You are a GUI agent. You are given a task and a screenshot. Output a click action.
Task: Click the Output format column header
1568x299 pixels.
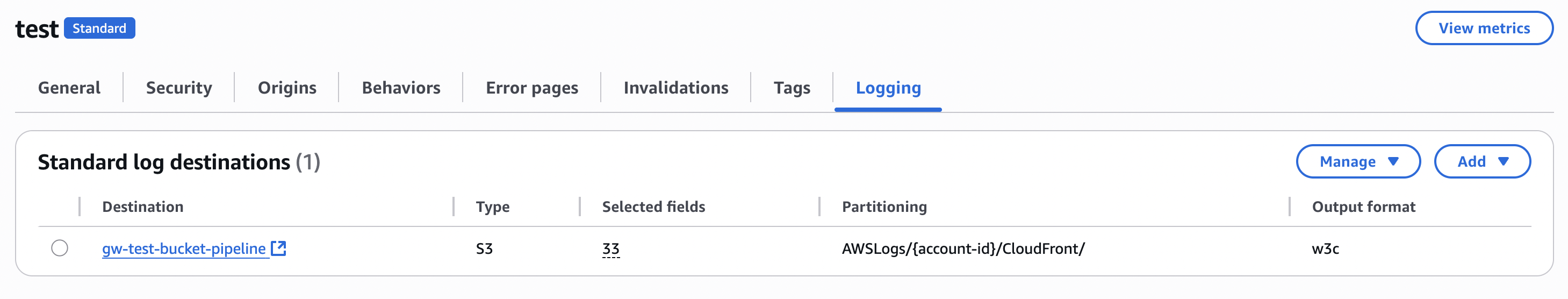tap(1363, 207)
